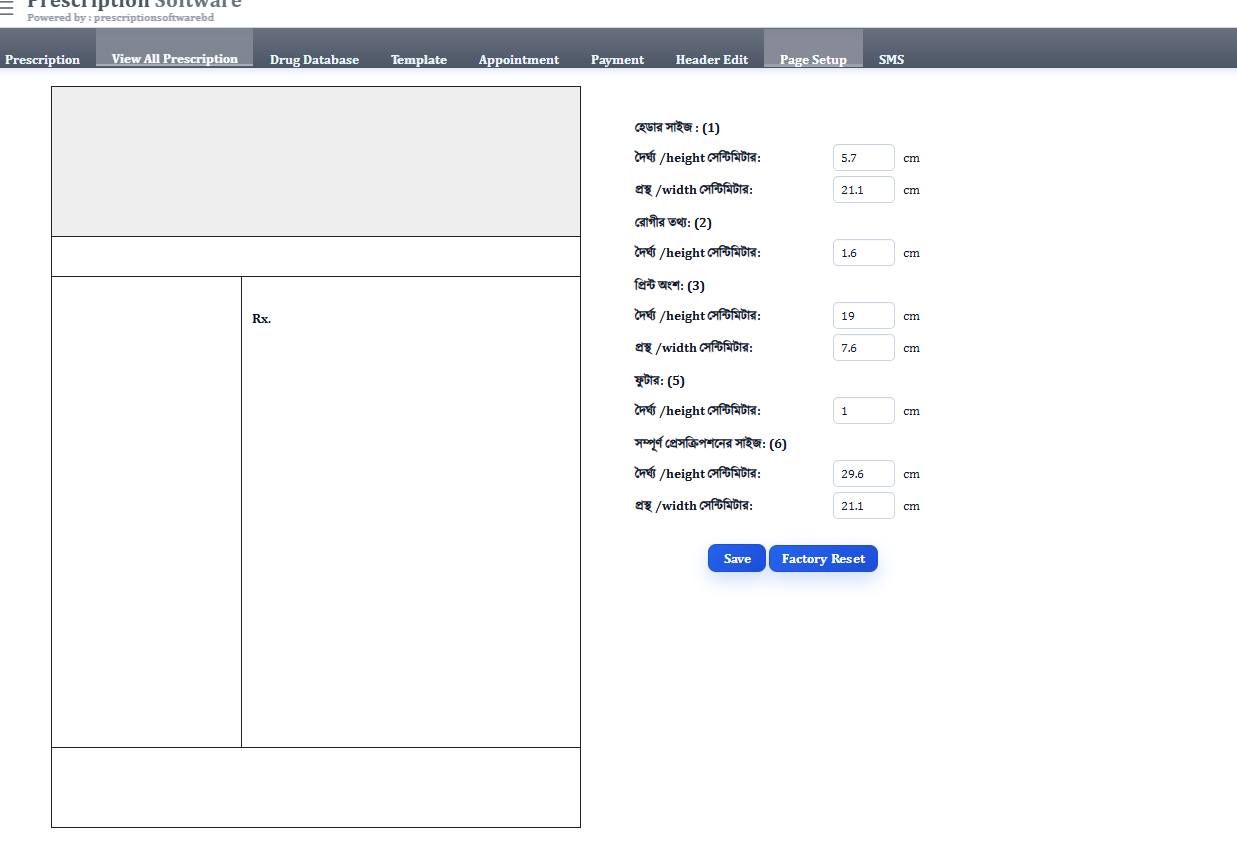
Task: Open the SMS tab
Action: coord(891,60)
